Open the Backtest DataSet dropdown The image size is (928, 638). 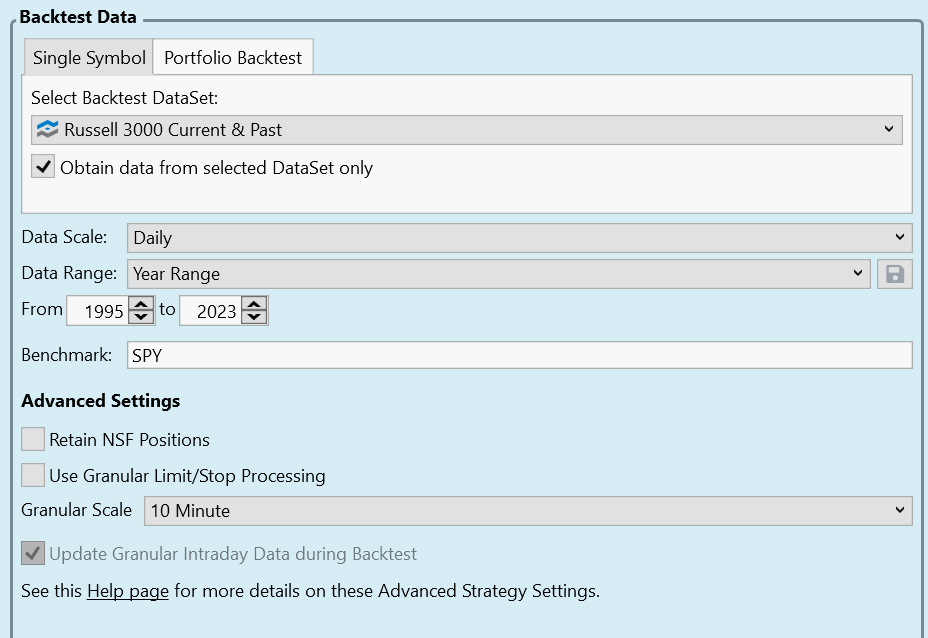(x=466, y=130)
